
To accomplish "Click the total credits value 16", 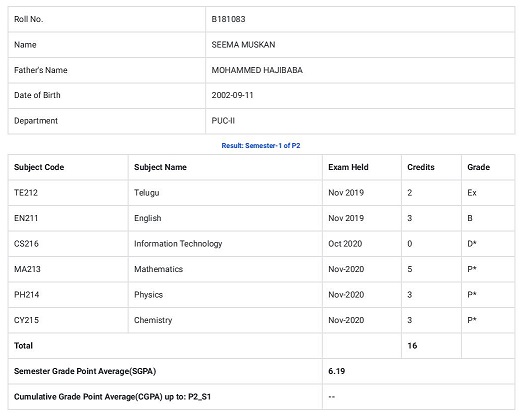I will pos(412,346).
